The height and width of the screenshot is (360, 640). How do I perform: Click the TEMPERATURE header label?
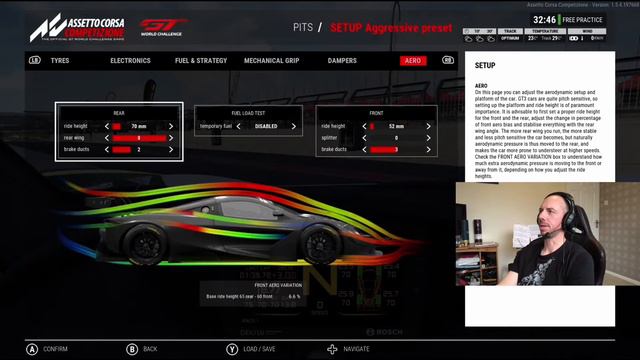pyautogui.click(x=545, y=31)
